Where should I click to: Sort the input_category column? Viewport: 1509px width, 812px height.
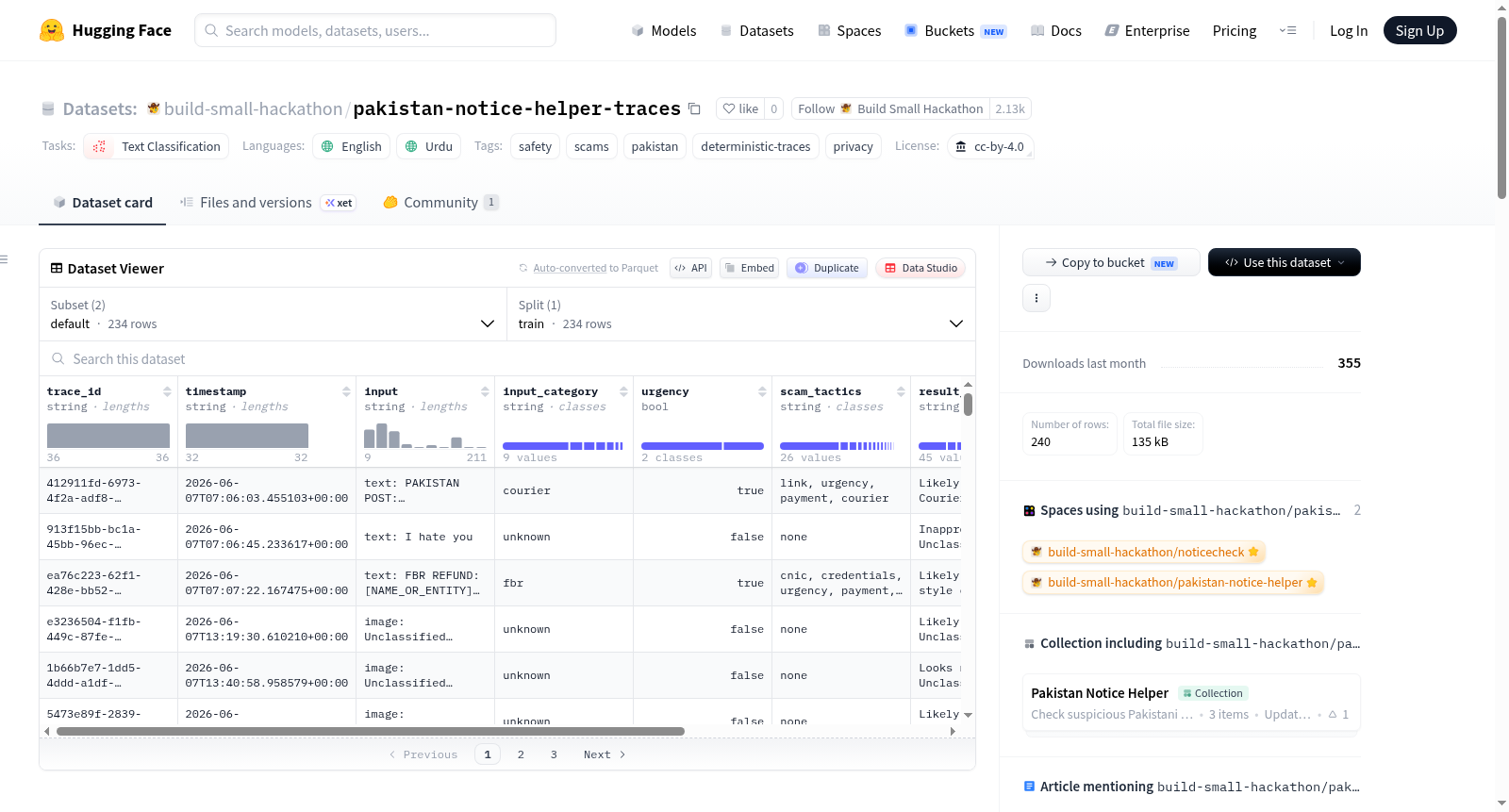point(623,391)
